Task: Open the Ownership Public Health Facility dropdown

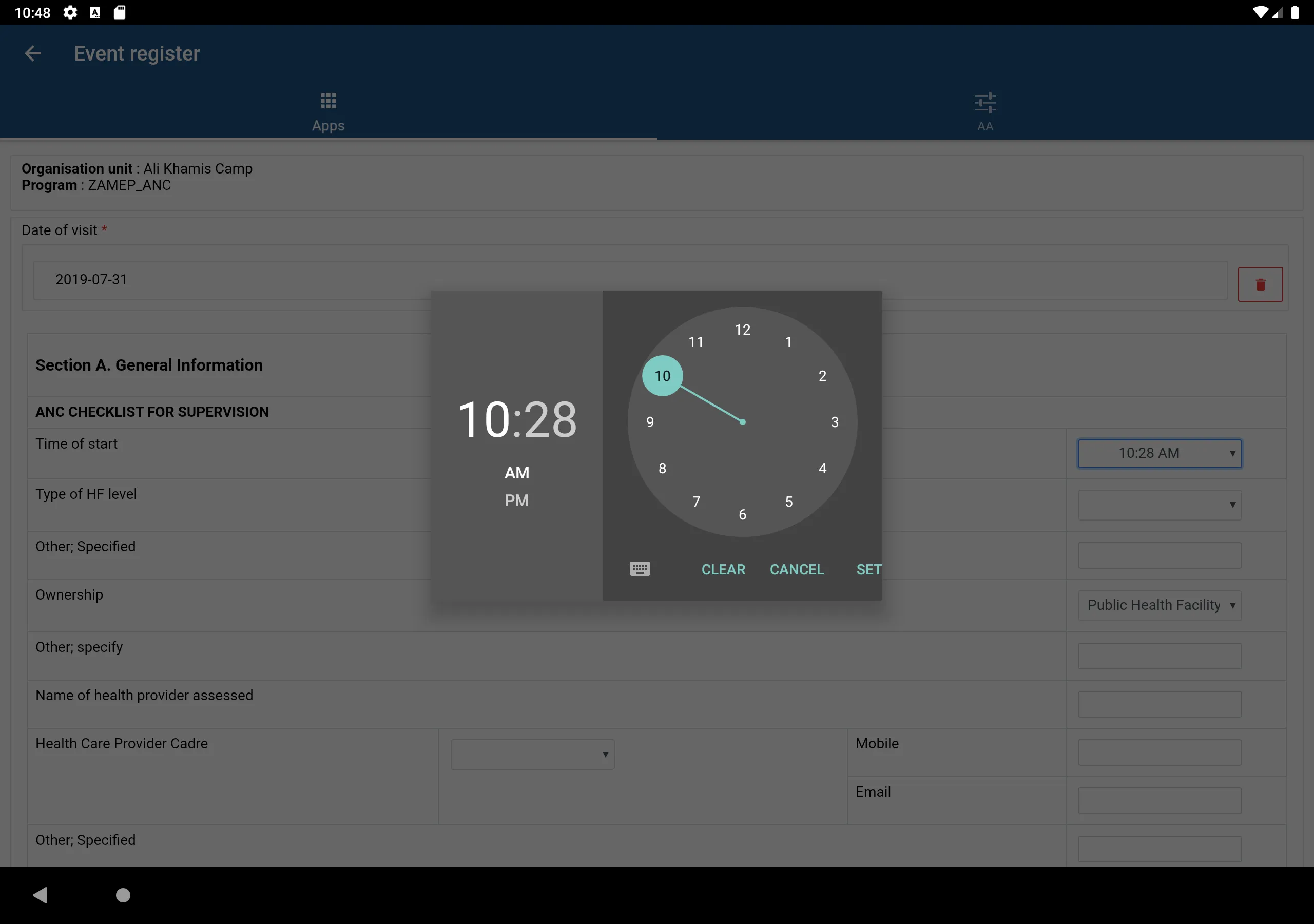Action: click(1160, 605)
